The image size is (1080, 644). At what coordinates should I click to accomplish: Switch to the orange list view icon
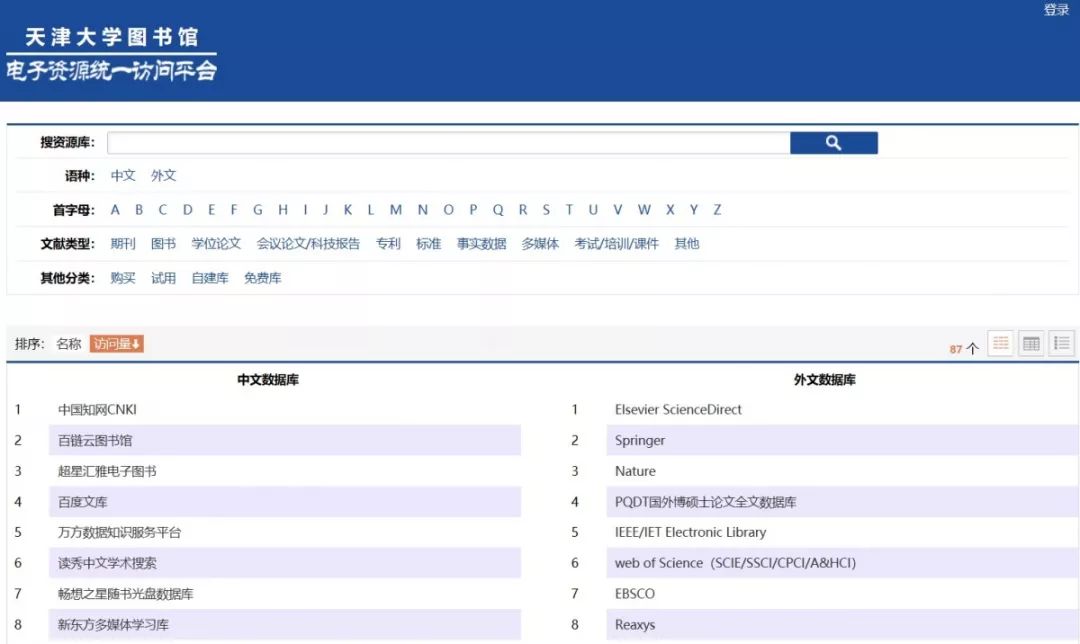point(1001,343)
